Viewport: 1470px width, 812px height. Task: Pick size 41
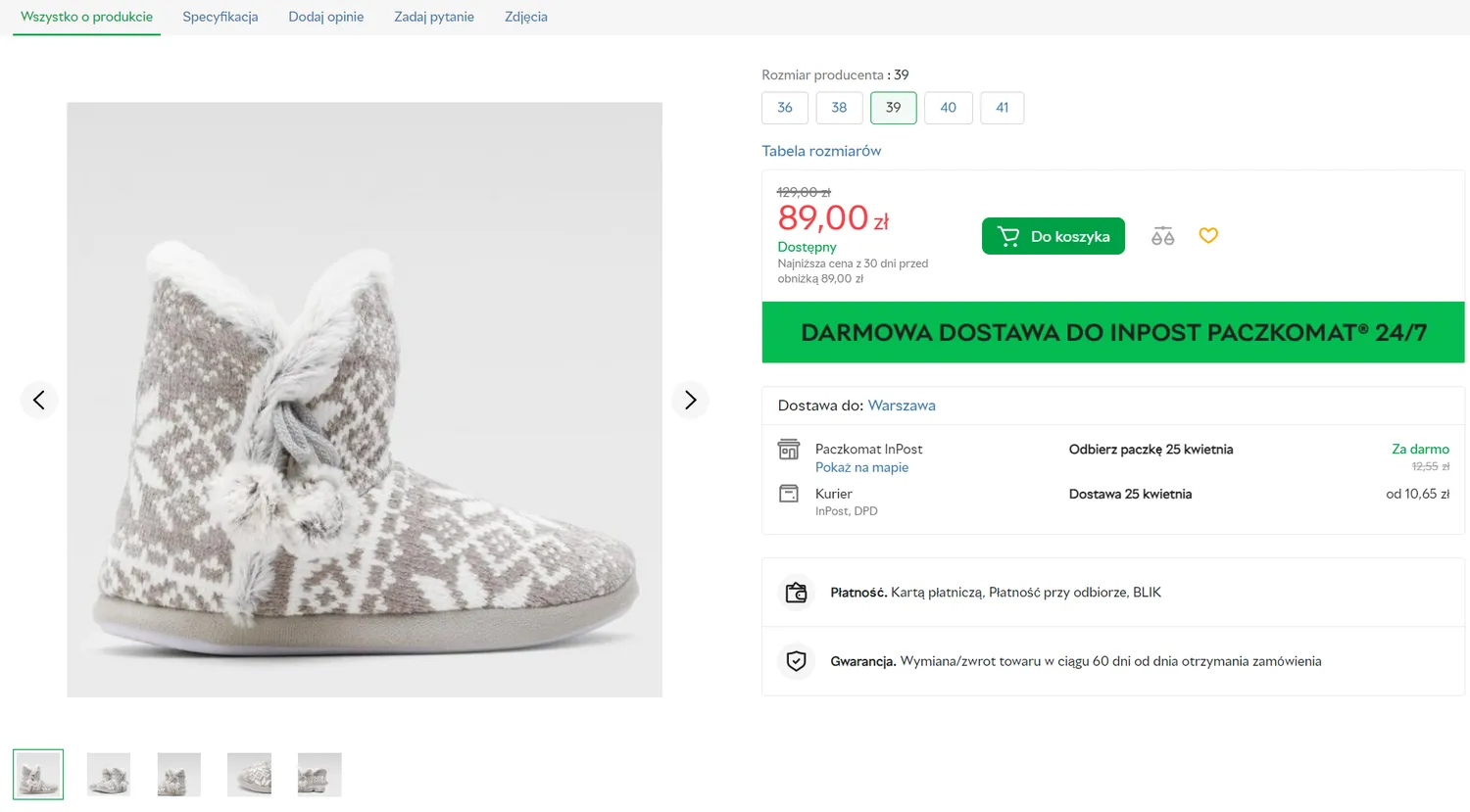pyautogui.click(x=1002, y=108)
